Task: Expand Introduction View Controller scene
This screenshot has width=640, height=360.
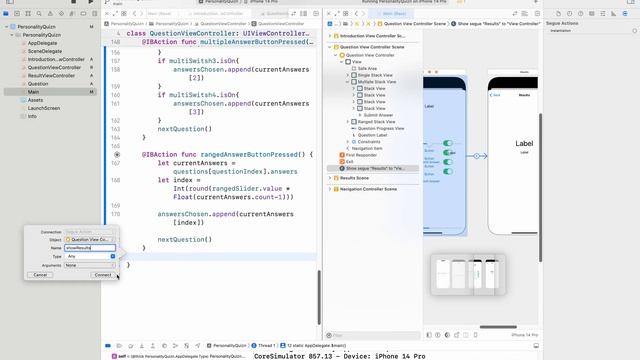Action: point(330,36)
